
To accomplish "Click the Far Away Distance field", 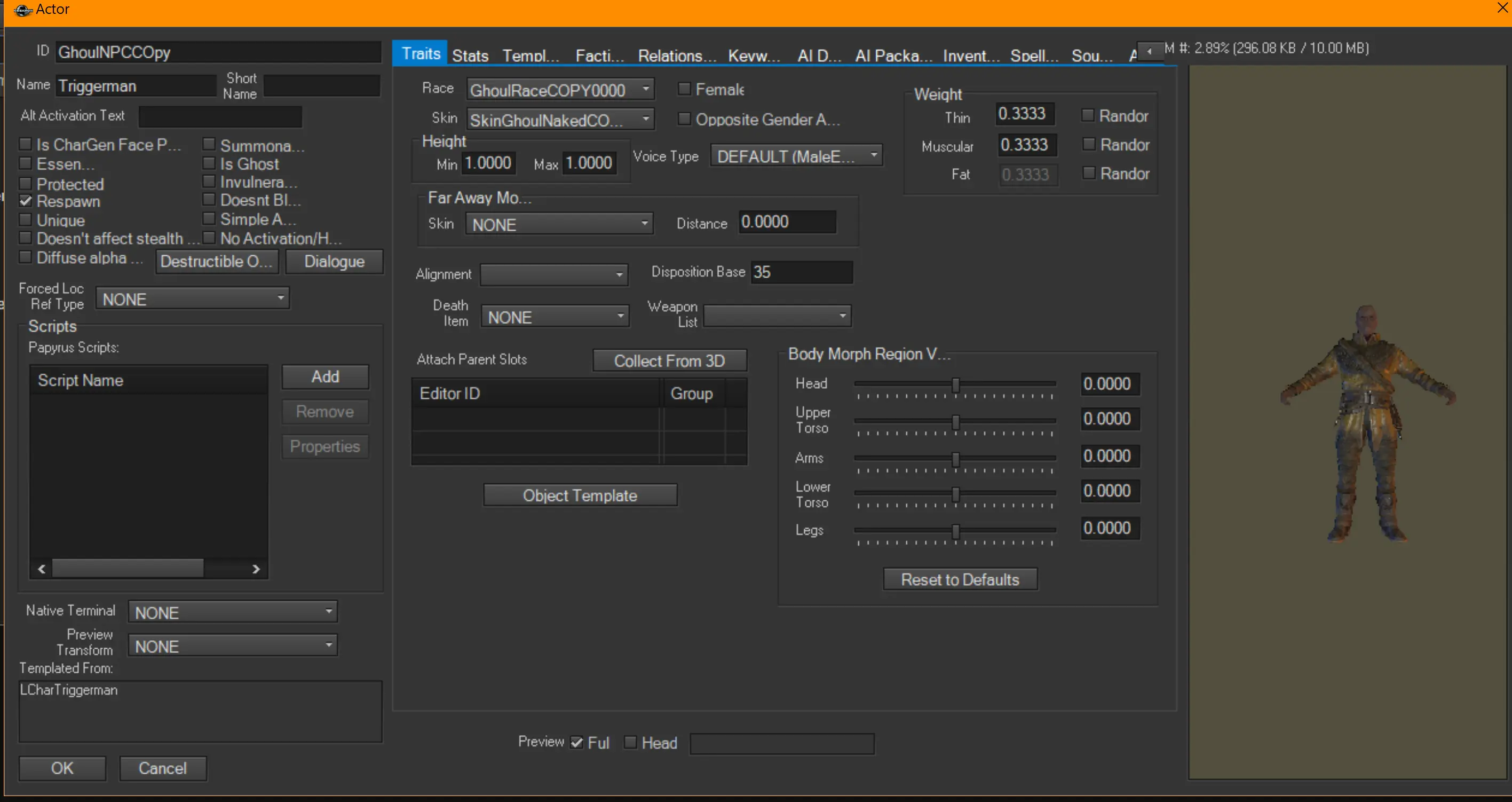I will 787,222.
